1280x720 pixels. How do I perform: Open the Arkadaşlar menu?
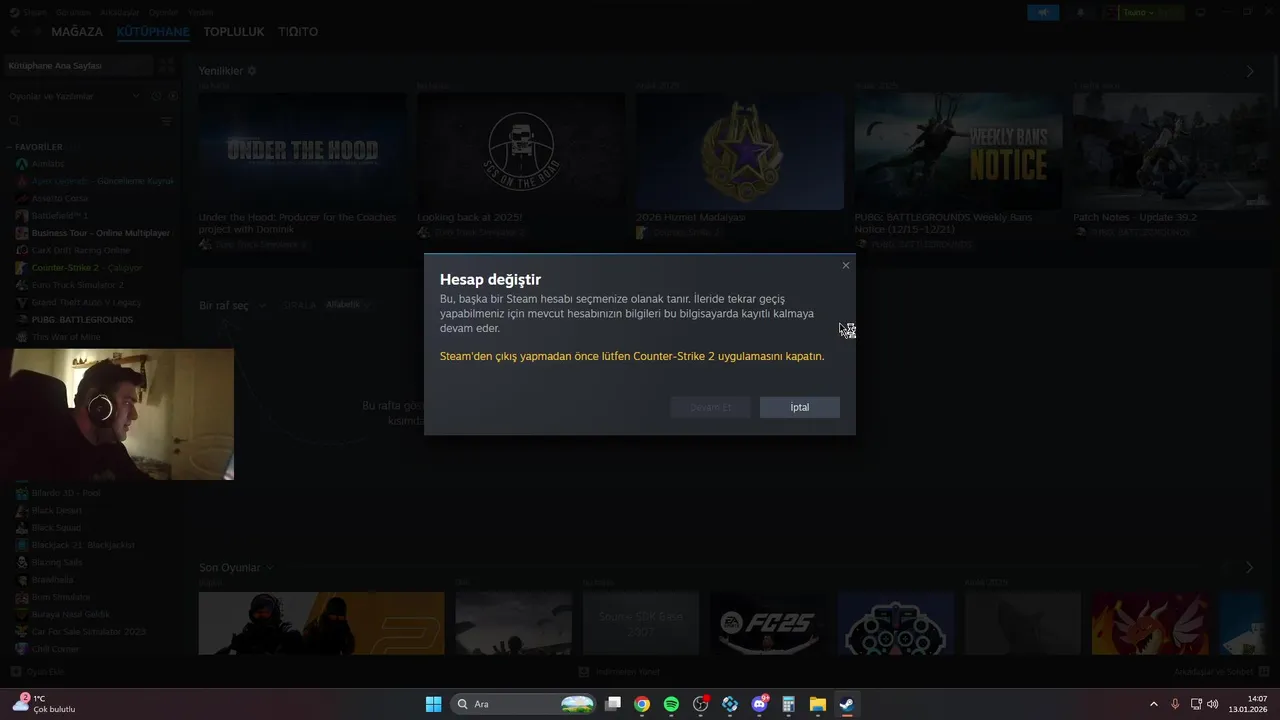click(120, 12)
